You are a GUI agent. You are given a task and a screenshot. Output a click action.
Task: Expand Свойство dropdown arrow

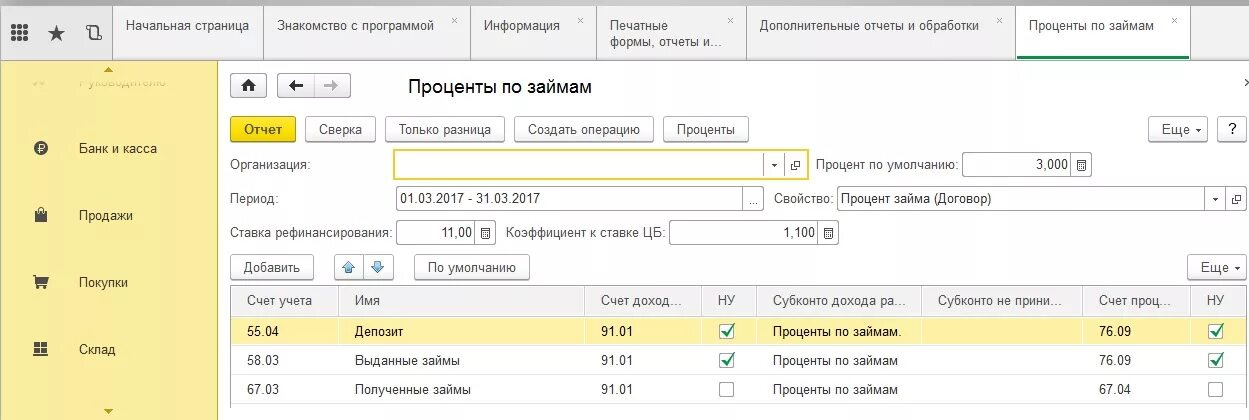coord(1215,199)
